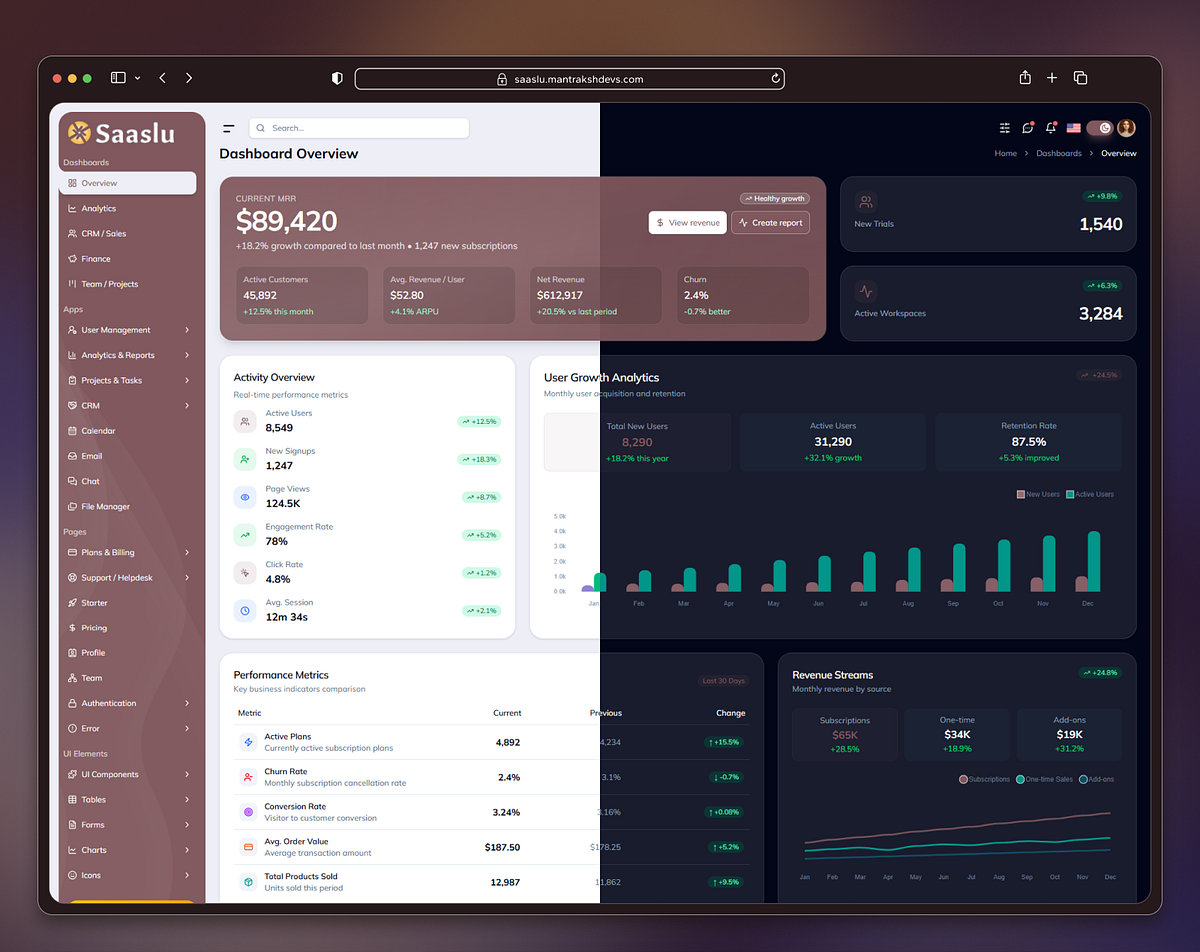
Task: Expand Support / Helpdesk chevron in sidebar
Action: [x=187, y=577]
